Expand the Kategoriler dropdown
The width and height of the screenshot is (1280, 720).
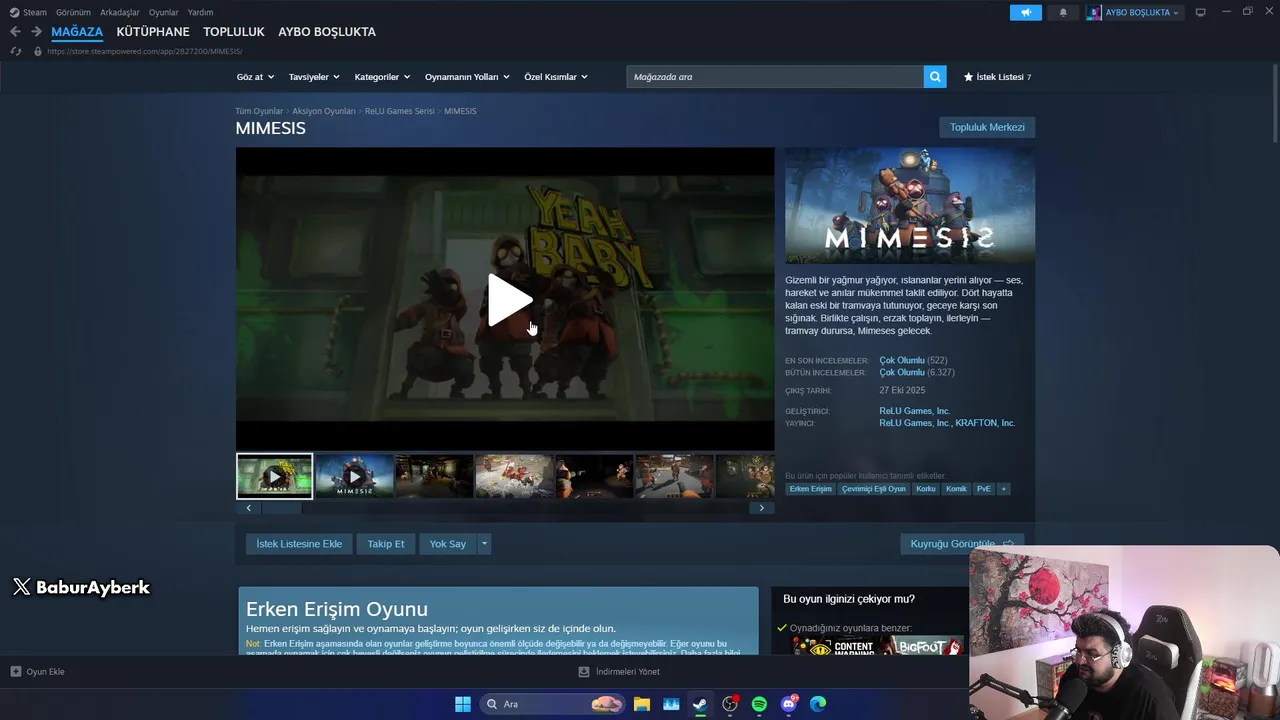[382, 77]
